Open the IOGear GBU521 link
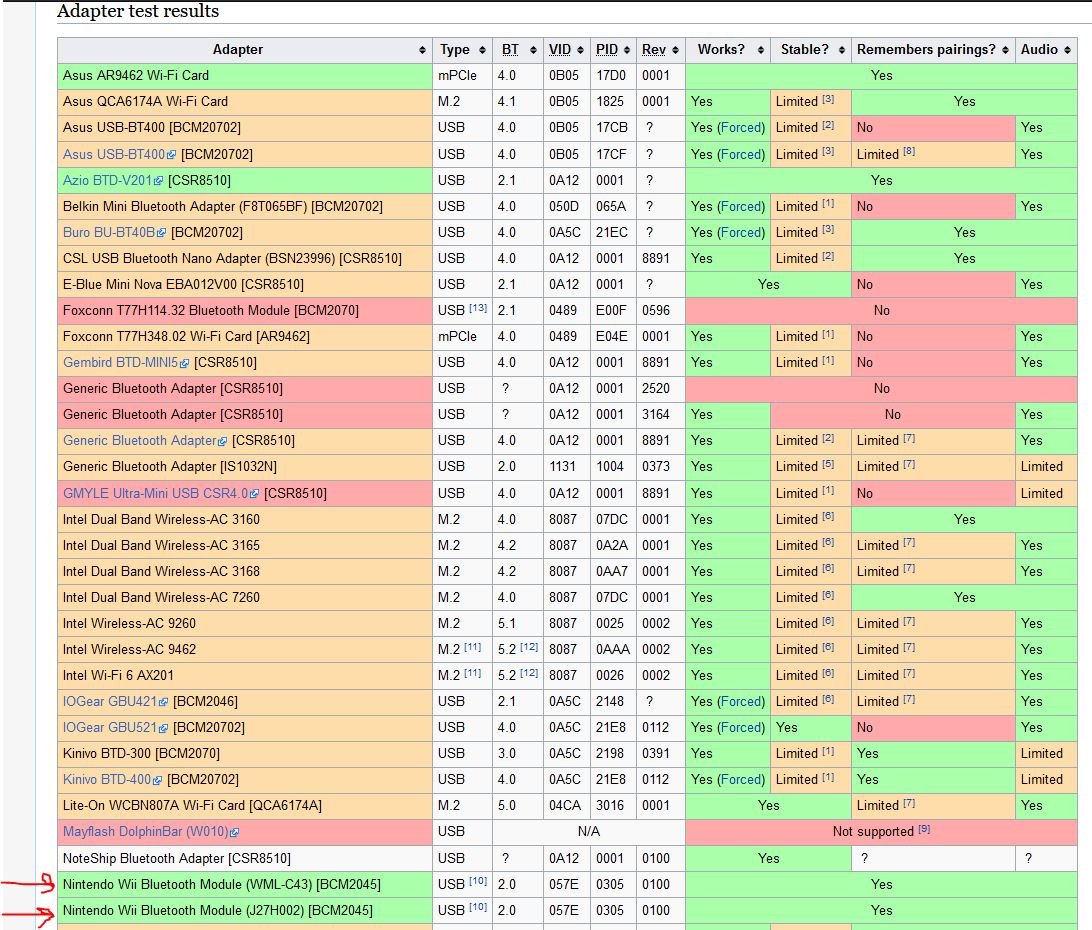The image size is (1092, 930). click(x=115, y=727)
